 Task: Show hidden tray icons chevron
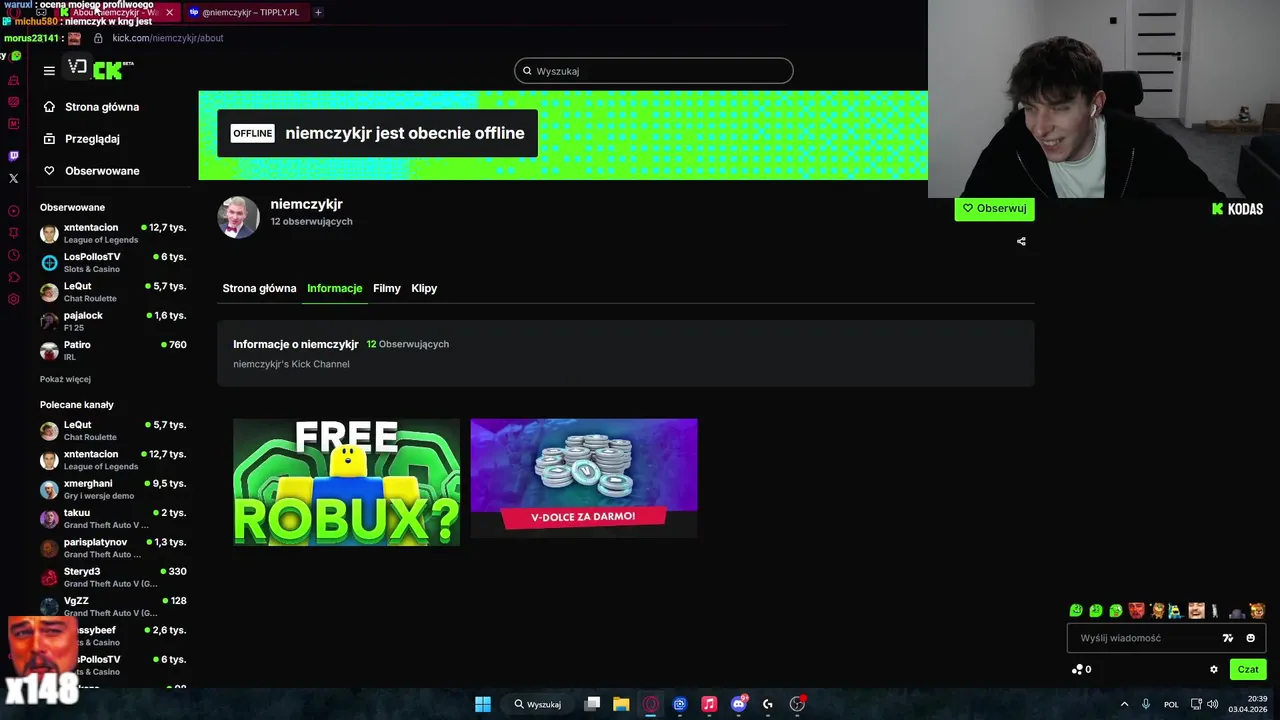[x=1124, y=704]
